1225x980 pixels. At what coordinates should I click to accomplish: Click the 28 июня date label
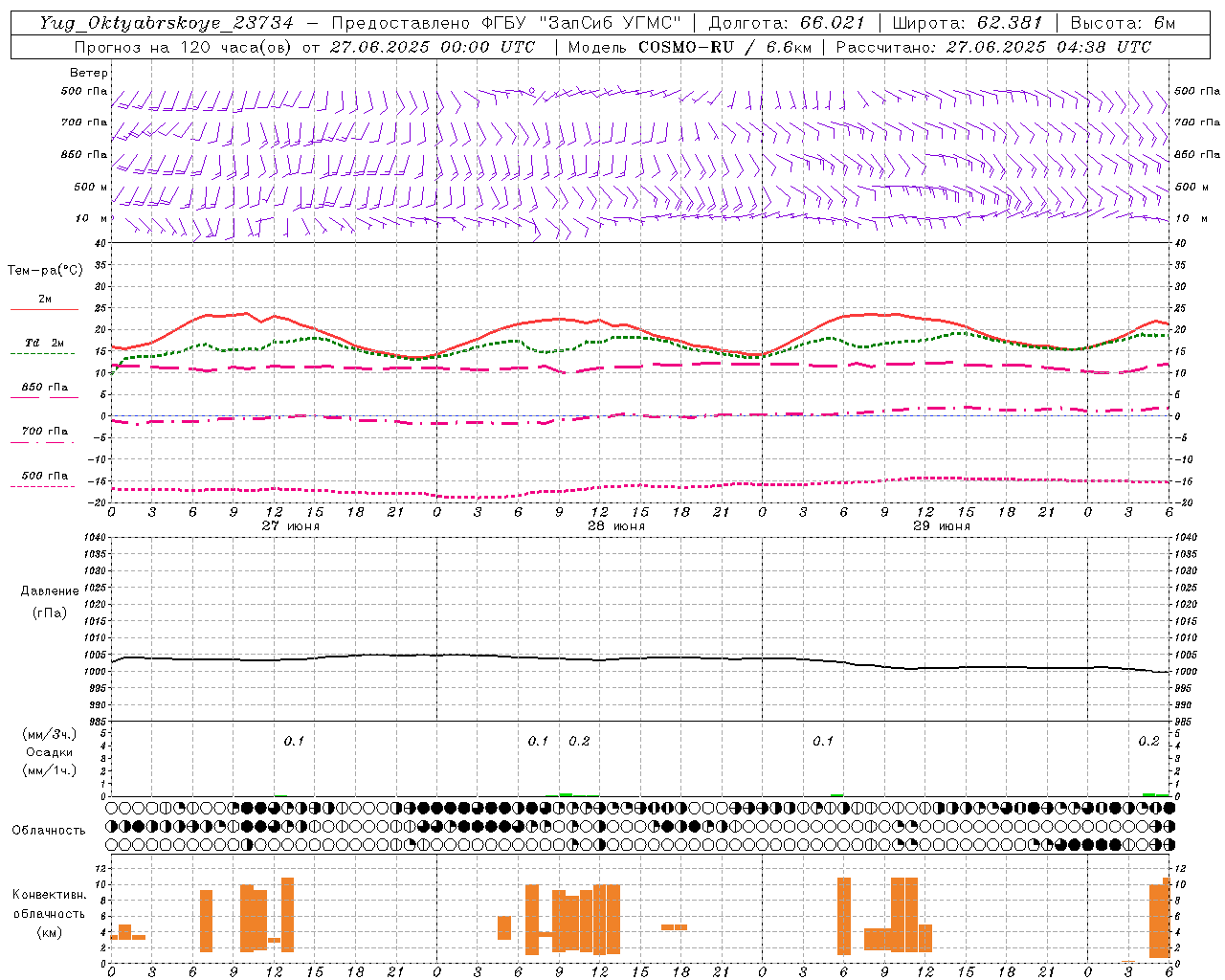[x=616, y=526]
